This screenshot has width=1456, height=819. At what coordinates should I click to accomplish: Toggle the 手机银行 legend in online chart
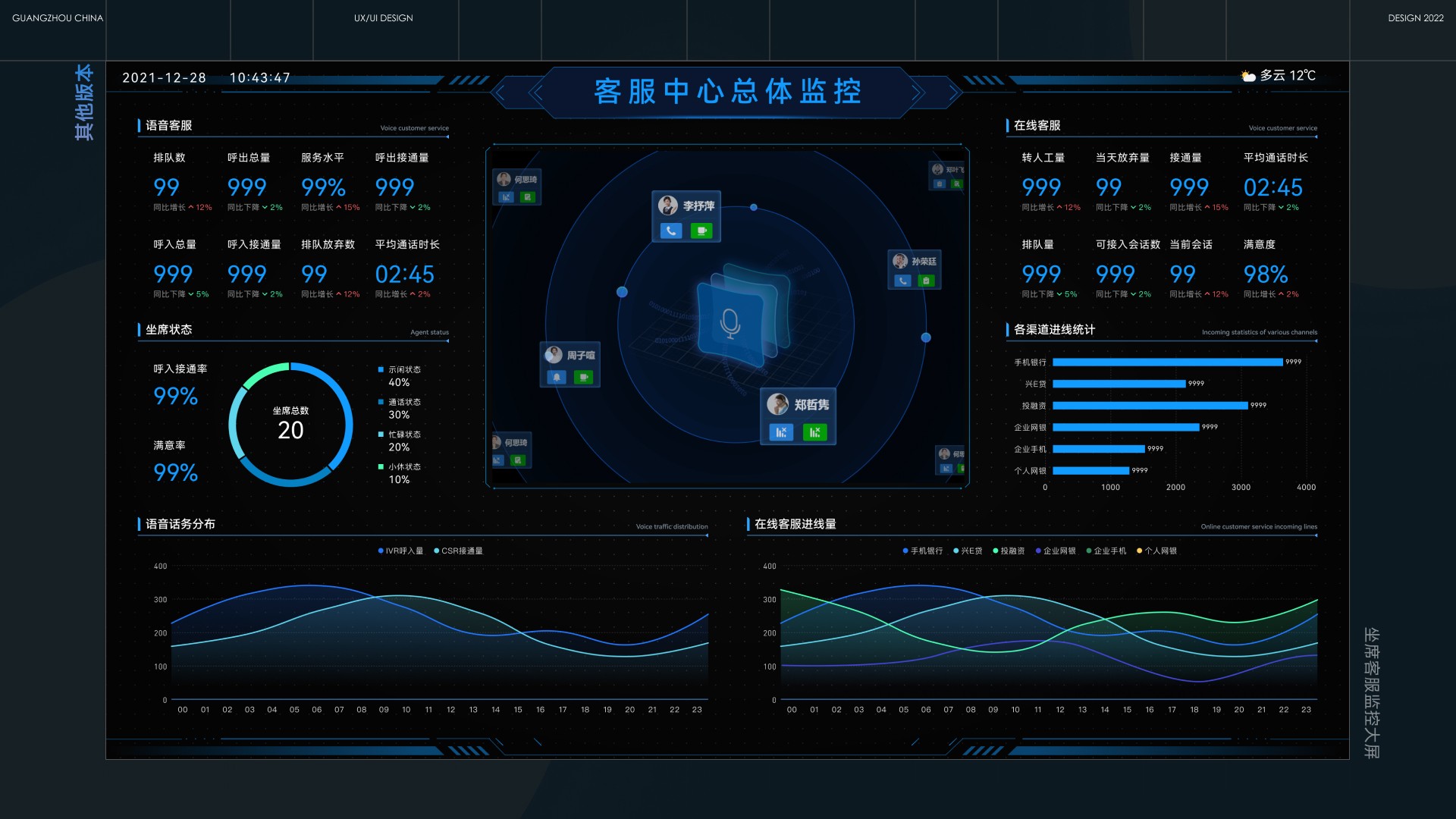tap(922, 551)
